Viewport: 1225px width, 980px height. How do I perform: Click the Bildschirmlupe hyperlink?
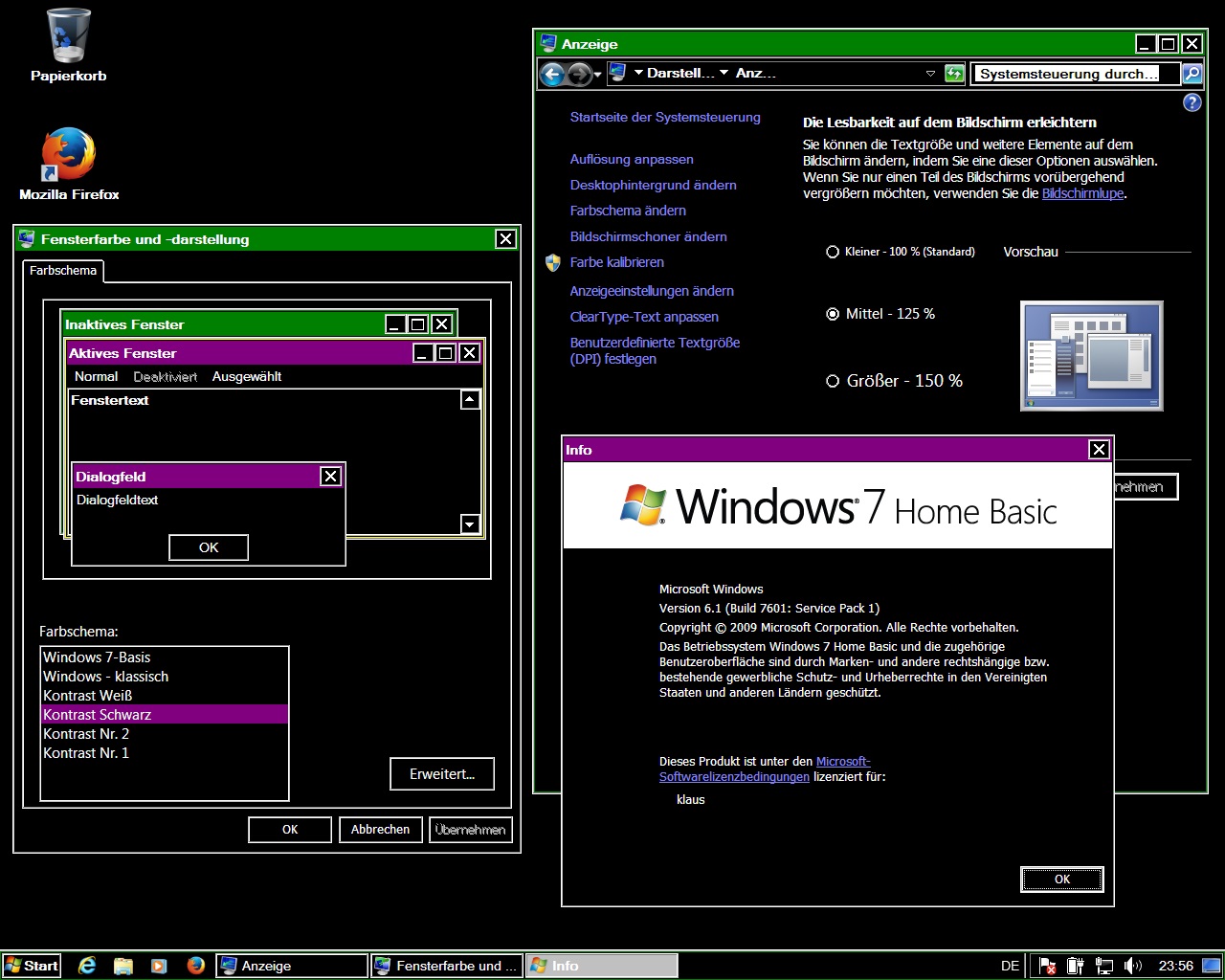[x=1082, y=193]
